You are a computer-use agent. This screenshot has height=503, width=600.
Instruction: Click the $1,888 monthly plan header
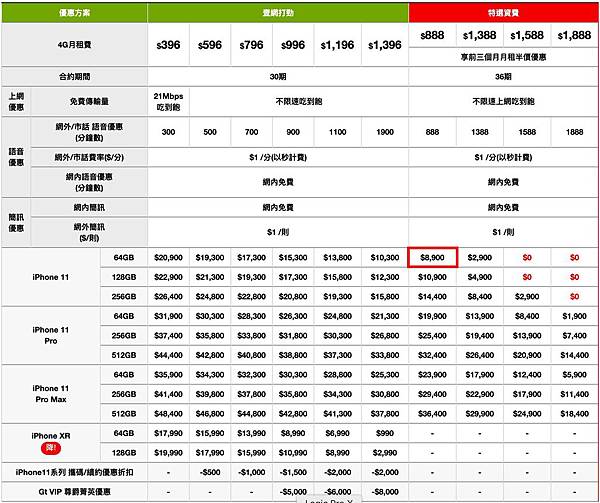574,36
